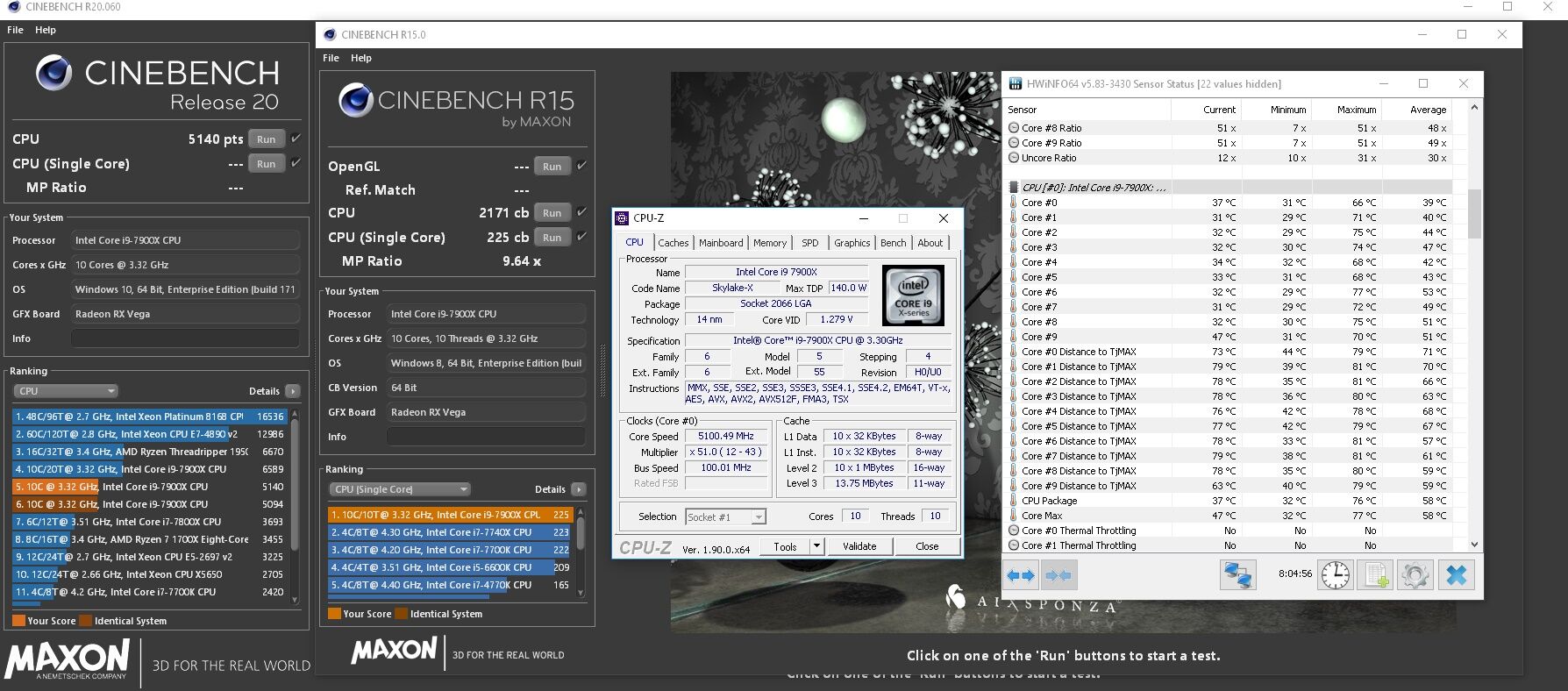Click Cinebench R15 title bar icon

pyautogui.click(x=330, y=35)
